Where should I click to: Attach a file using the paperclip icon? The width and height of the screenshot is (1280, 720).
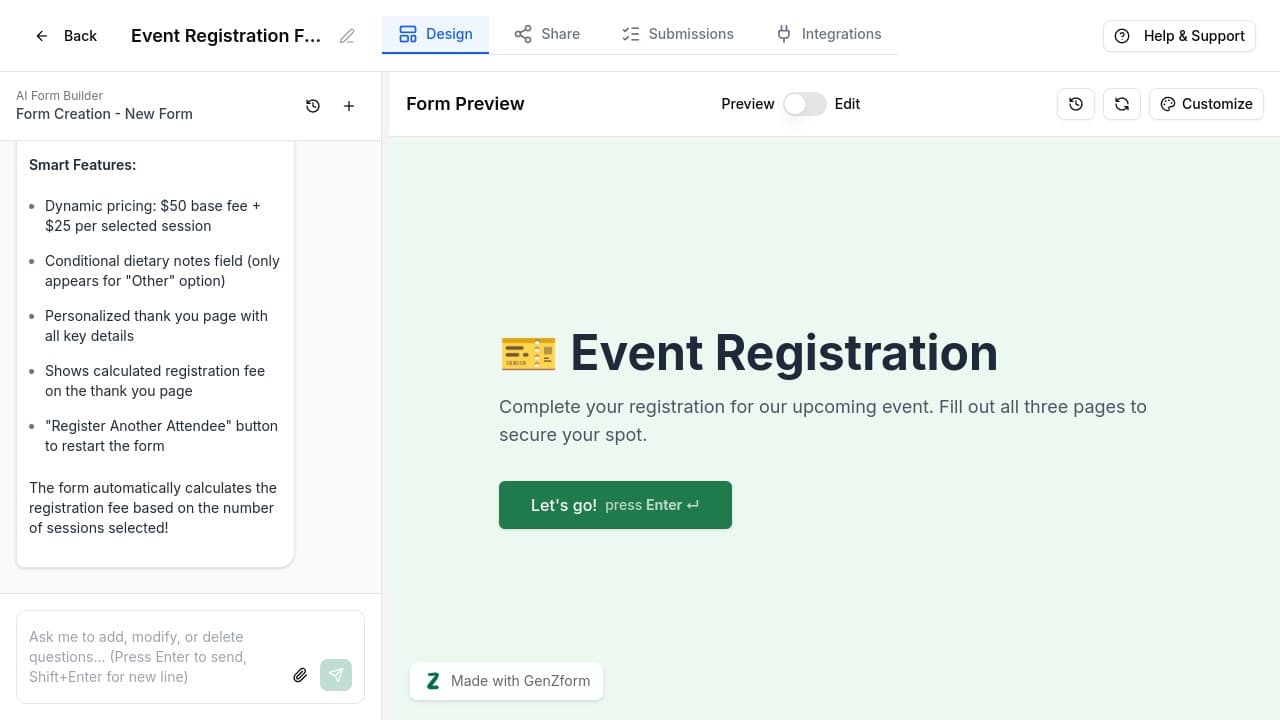point(300,675)
